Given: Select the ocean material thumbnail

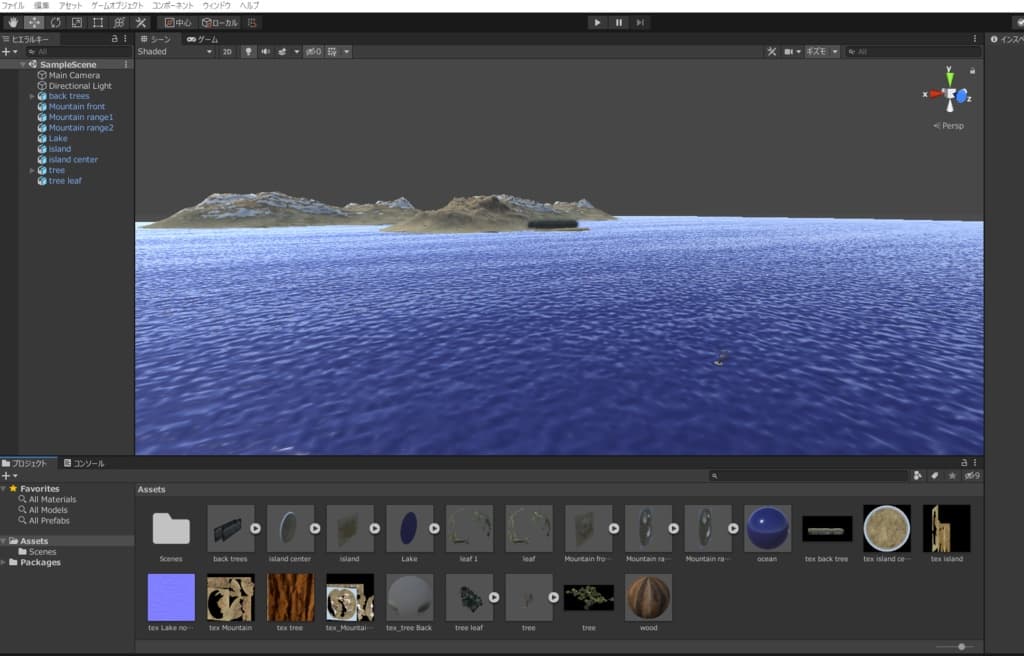Looking at the screenshot, I should point(767,528).
